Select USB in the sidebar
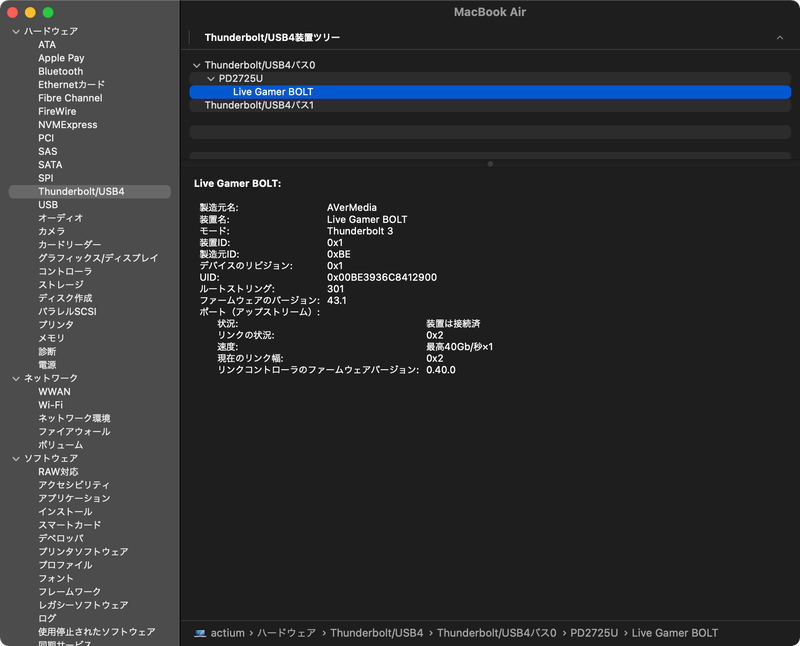Screen dimensions: 800x646 (46, 204)
